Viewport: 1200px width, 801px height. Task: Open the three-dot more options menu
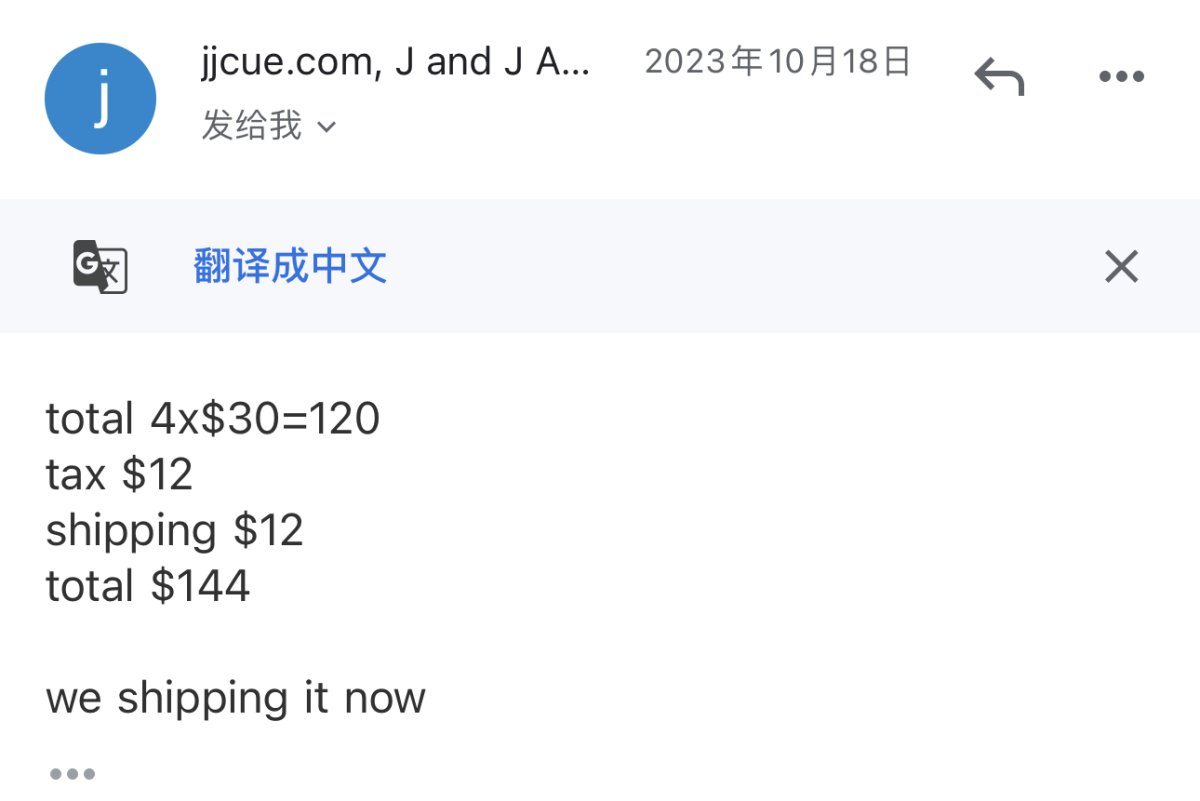[x=1121, y=77]
